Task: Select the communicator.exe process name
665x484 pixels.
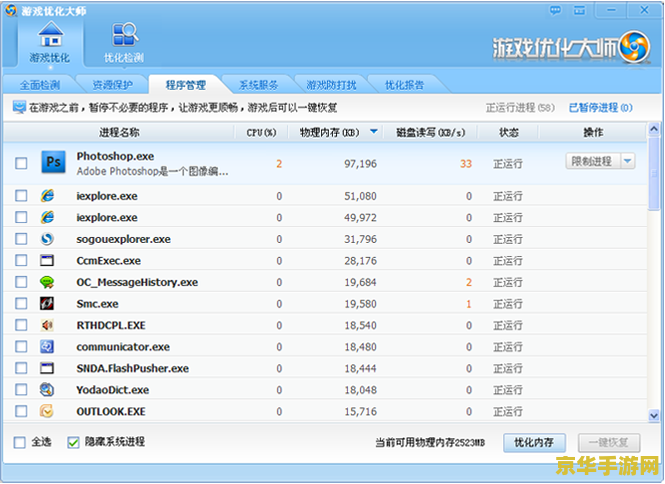Action: (x=123, y=347)
